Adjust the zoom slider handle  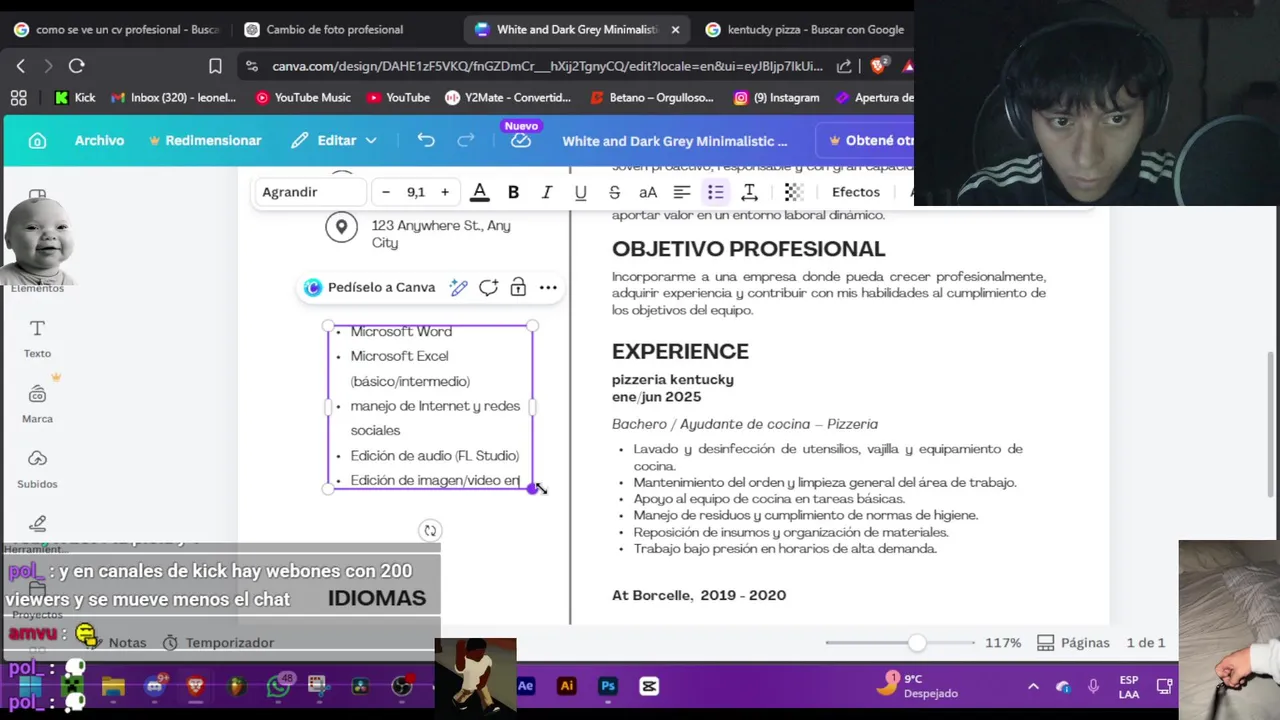pyautogui.click(x=917, y=643)
